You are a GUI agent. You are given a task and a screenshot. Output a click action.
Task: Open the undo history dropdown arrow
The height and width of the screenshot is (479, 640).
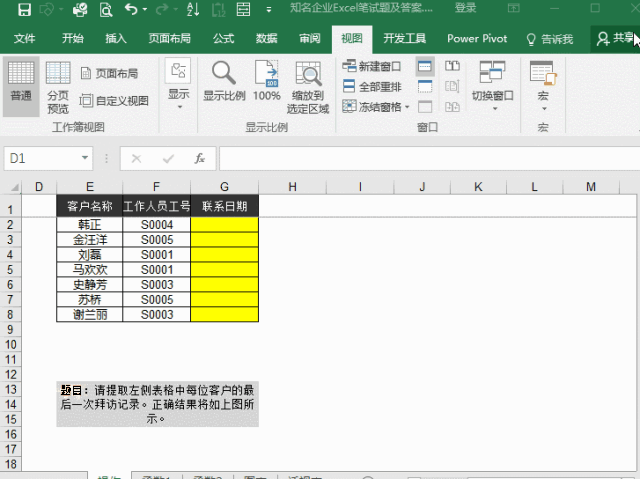pos(145,9)
